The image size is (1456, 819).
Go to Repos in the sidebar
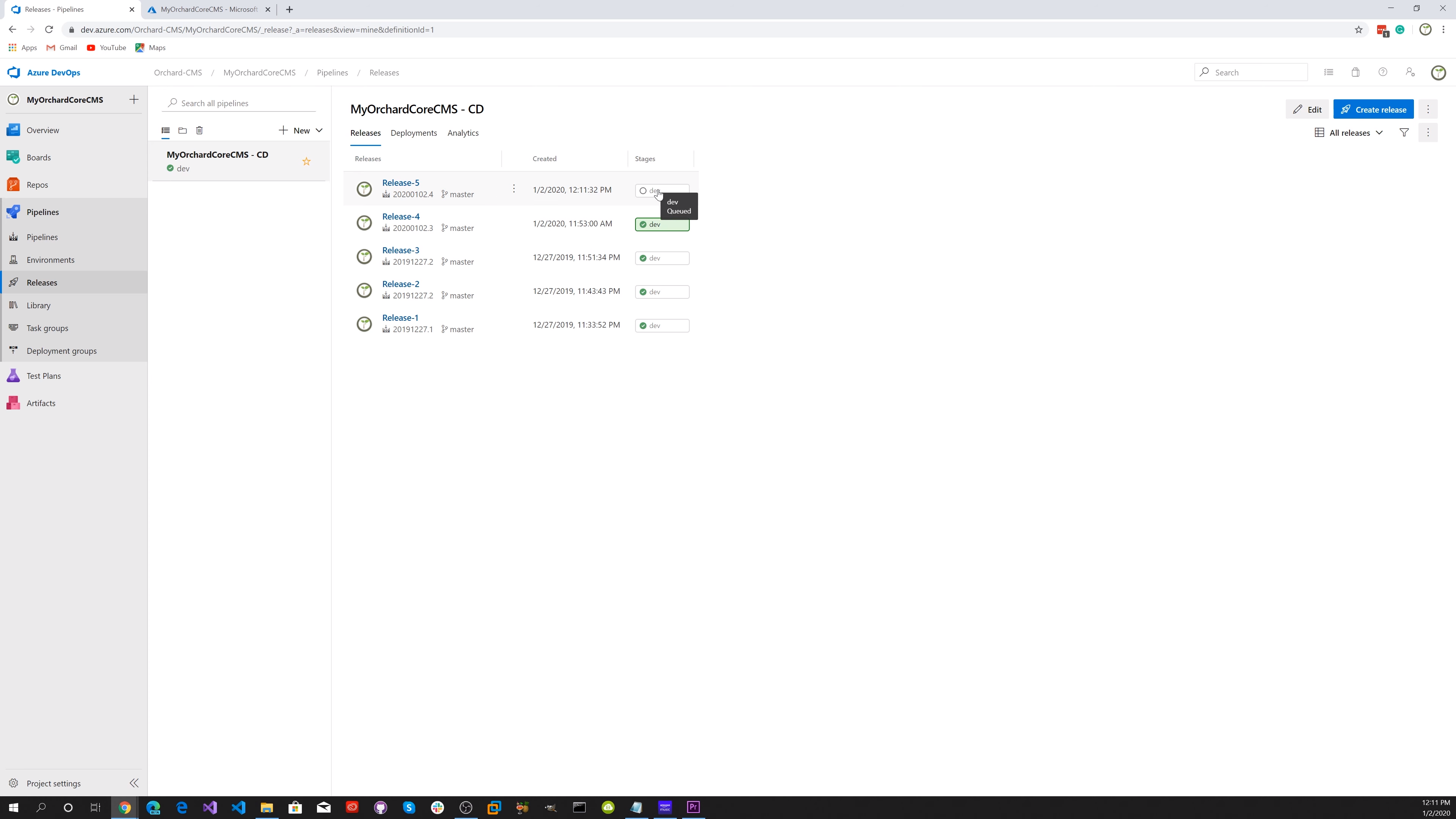pyautogui.click(x=37, y=185)
